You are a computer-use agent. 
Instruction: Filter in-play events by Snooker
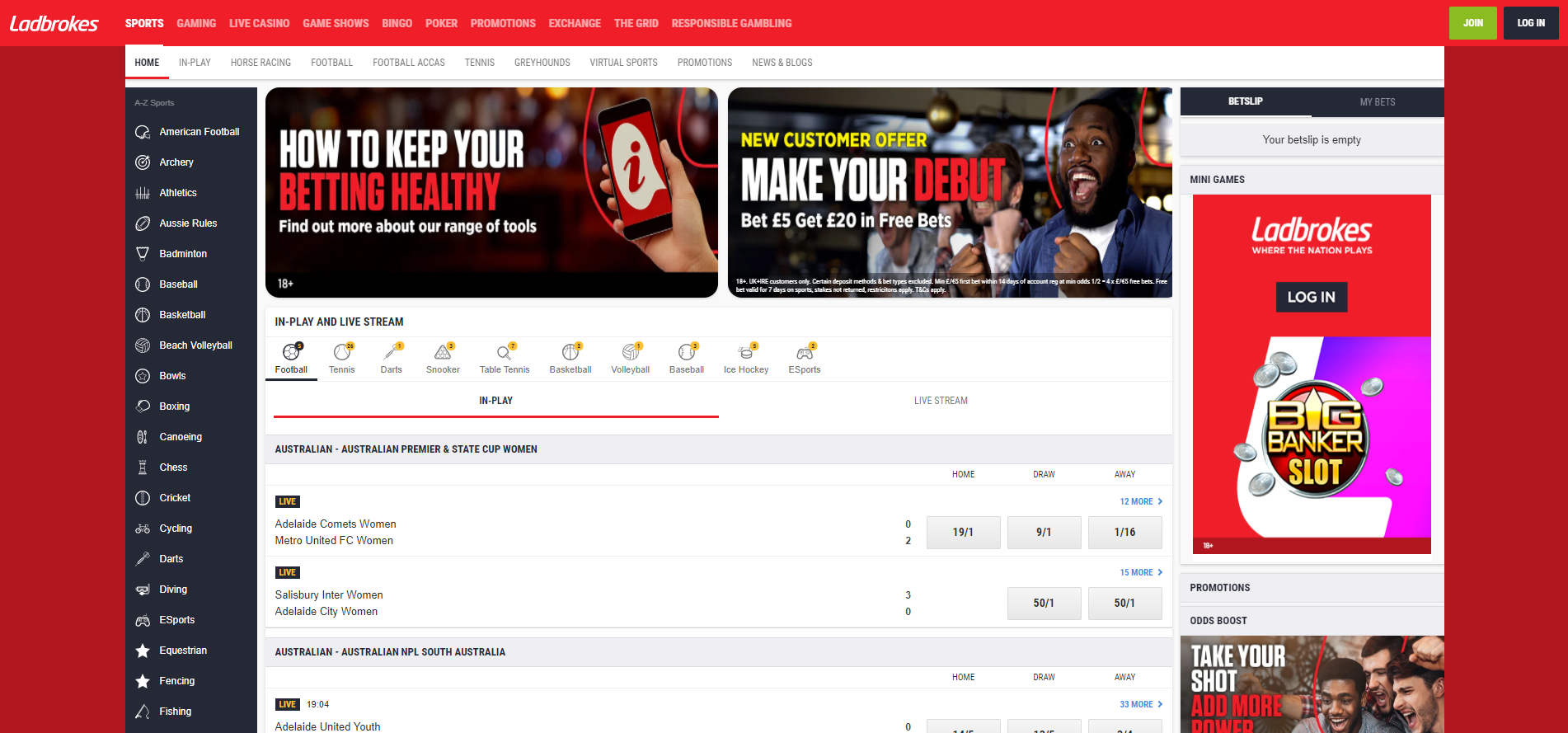click(x=443, y=359)
